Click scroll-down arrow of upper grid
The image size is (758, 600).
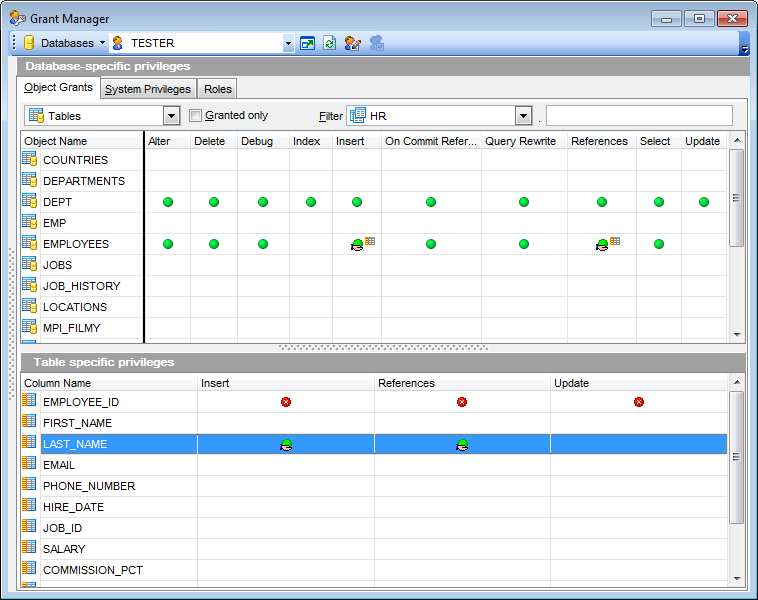click(x=737, y=335)
